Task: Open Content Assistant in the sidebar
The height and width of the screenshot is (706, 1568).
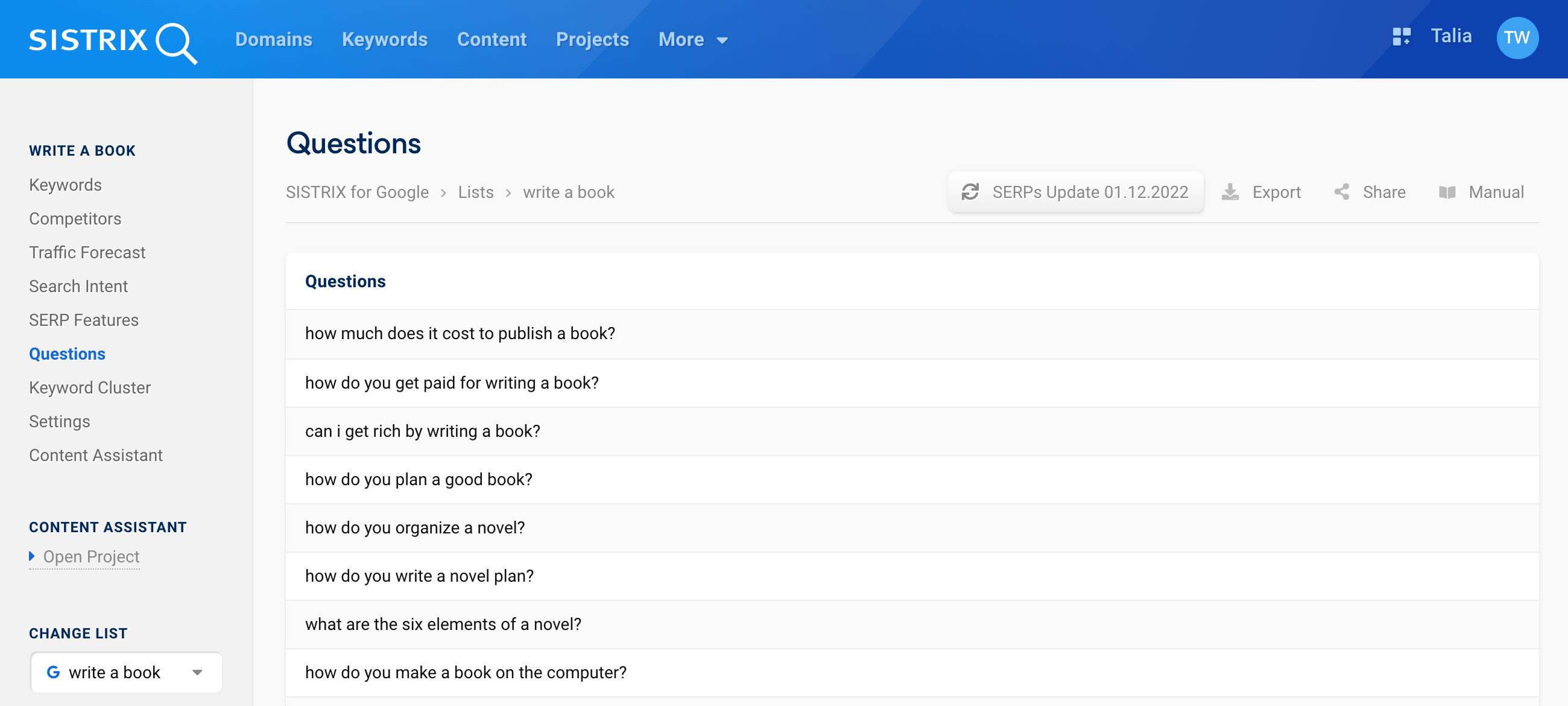Action: [x=95, y=455]
